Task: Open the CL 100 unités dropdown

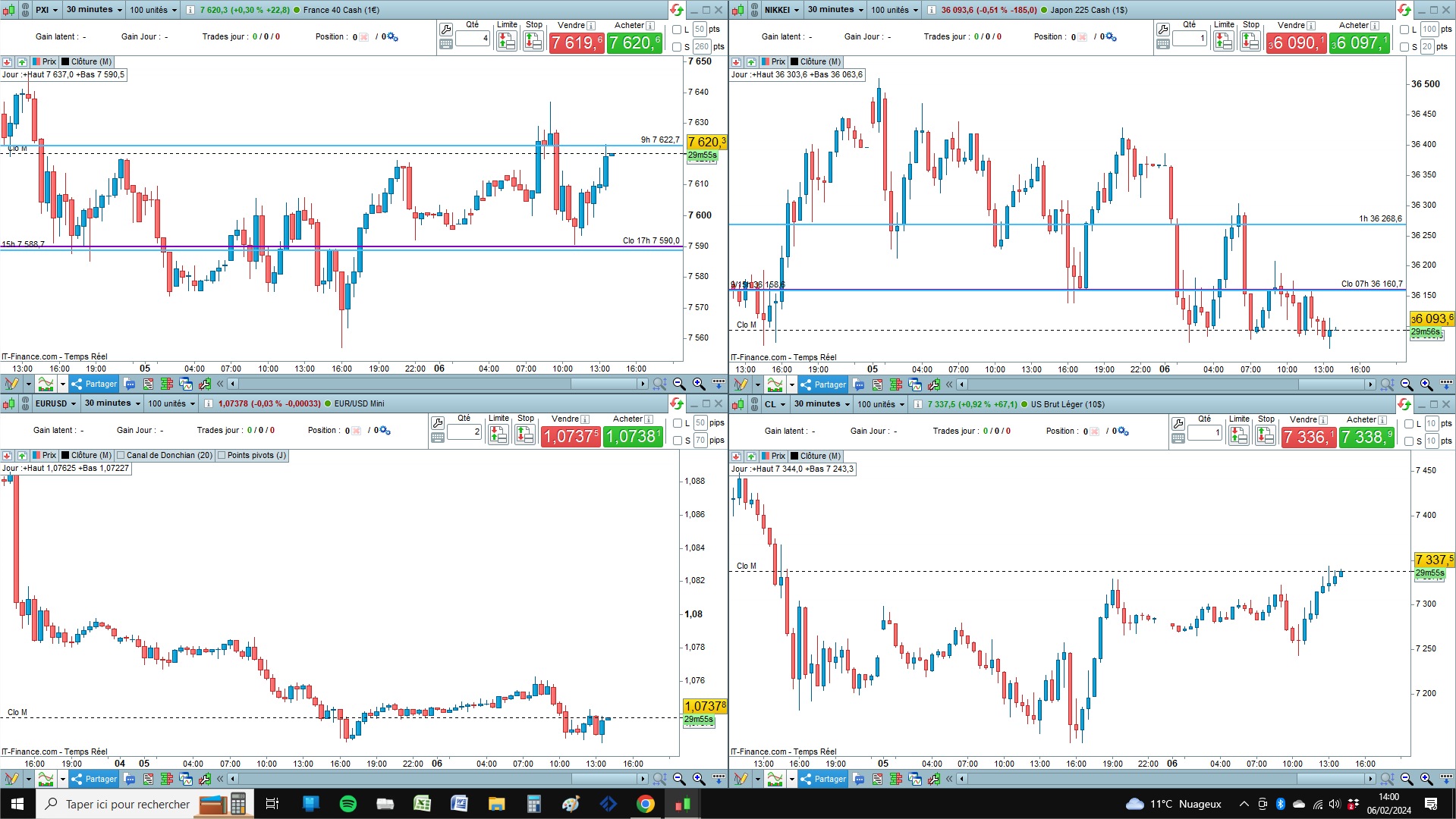Action: (881, 404)
